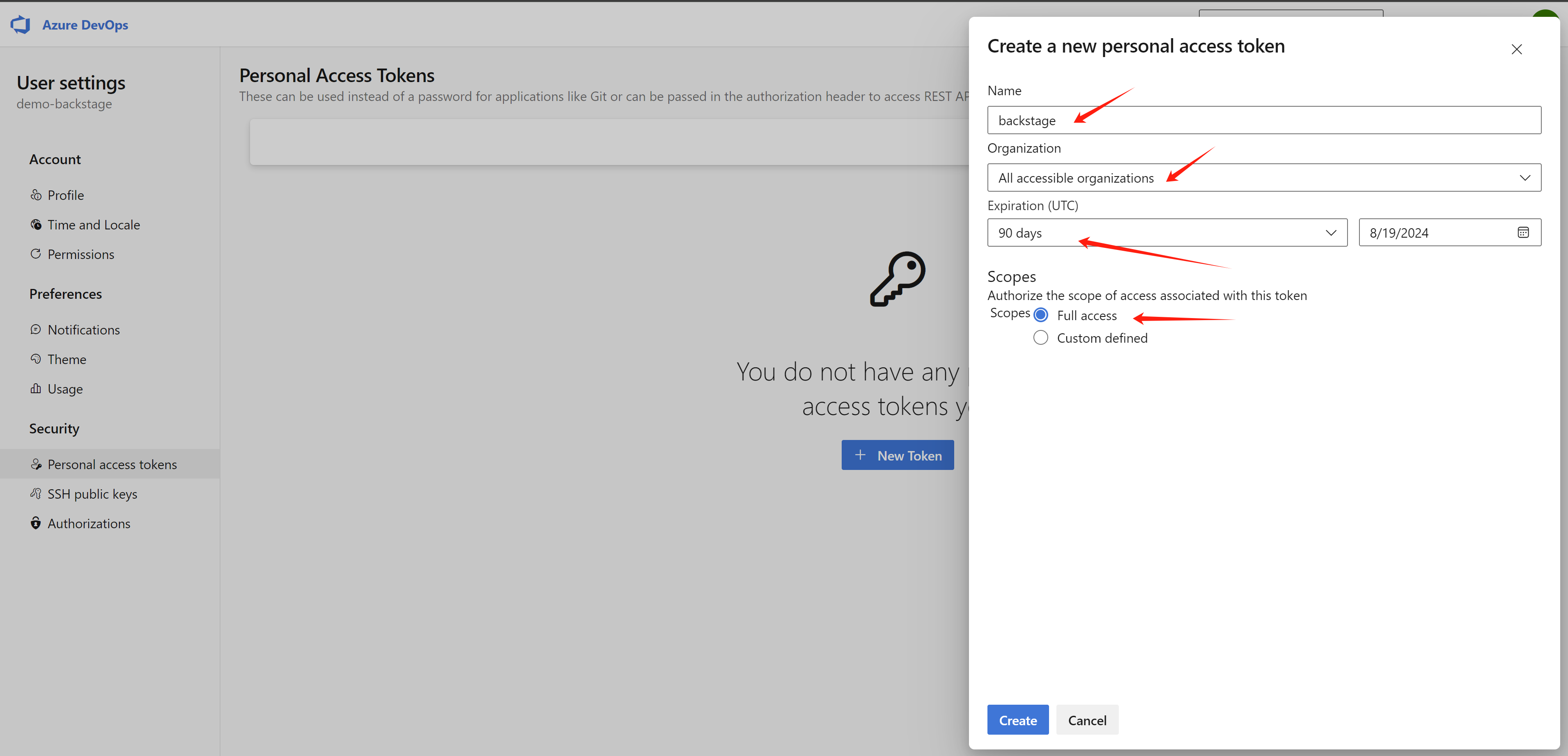This screenshot has height=756, width=1568.
Task: Go to the Authorizations settings page
Action: coord(89,523)
